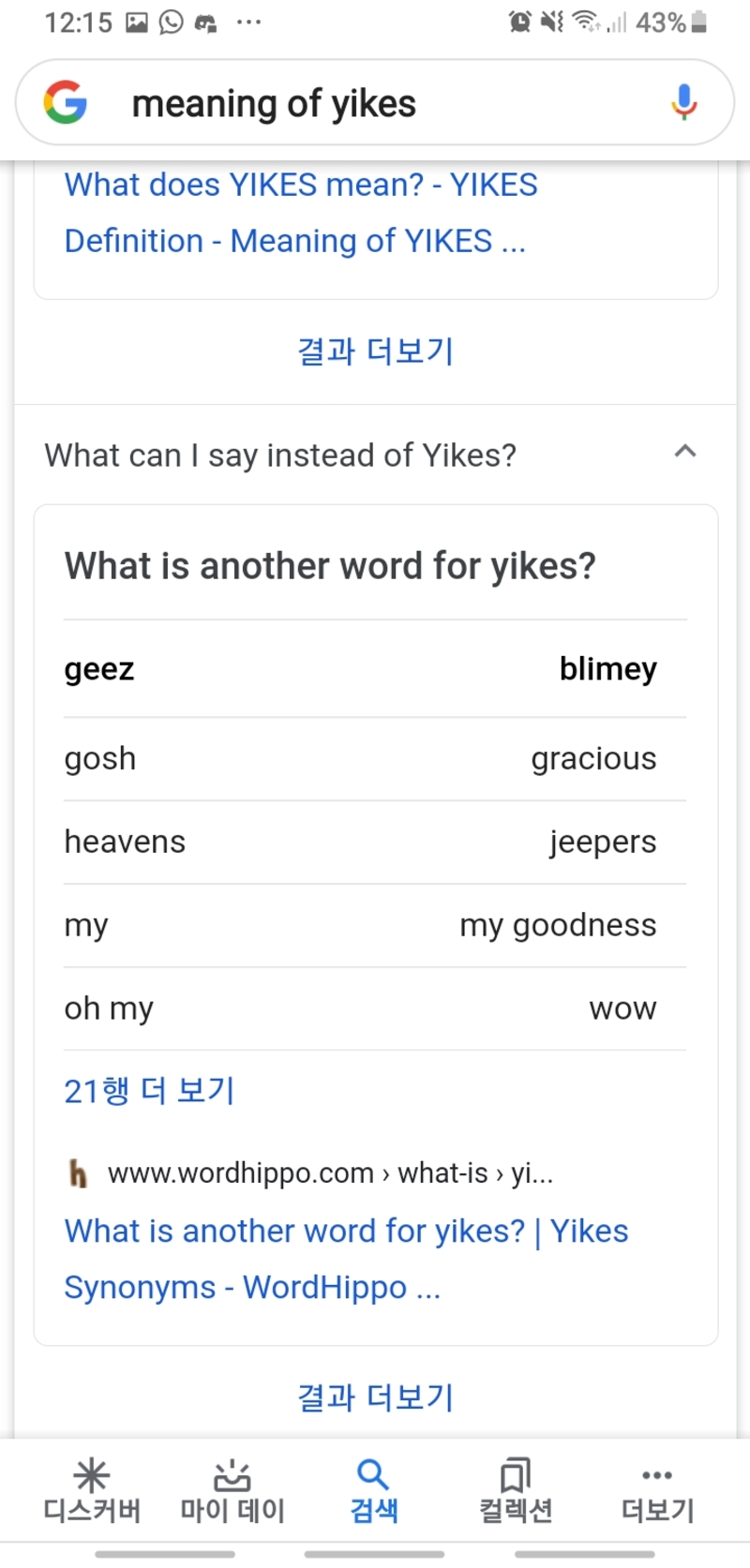The image size is (750, 1568).
Task: Tap the Google voice search microphone icon
Action: [x=684, y=102]
